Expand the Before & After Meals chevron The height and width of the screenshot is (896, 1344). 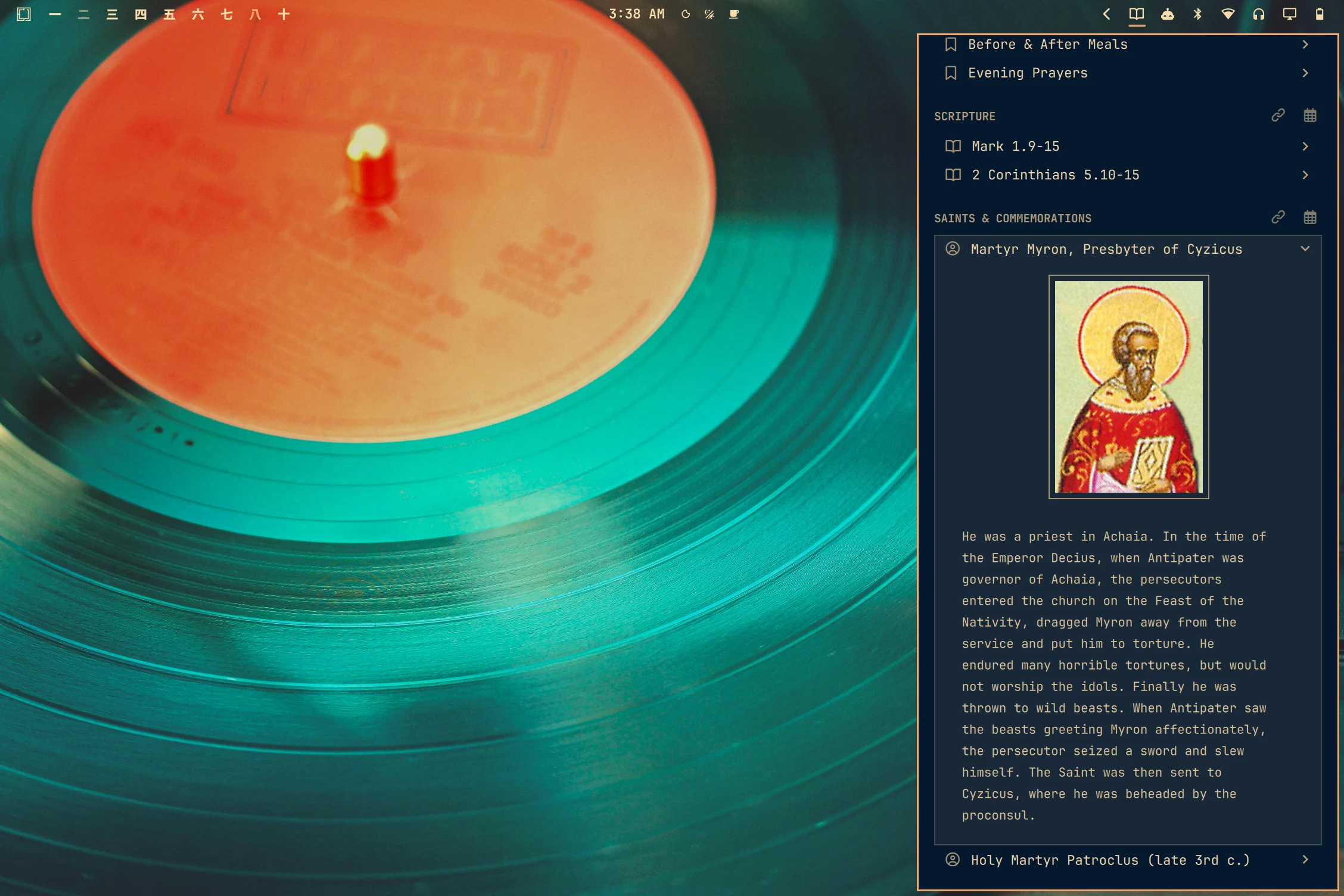1305,44
